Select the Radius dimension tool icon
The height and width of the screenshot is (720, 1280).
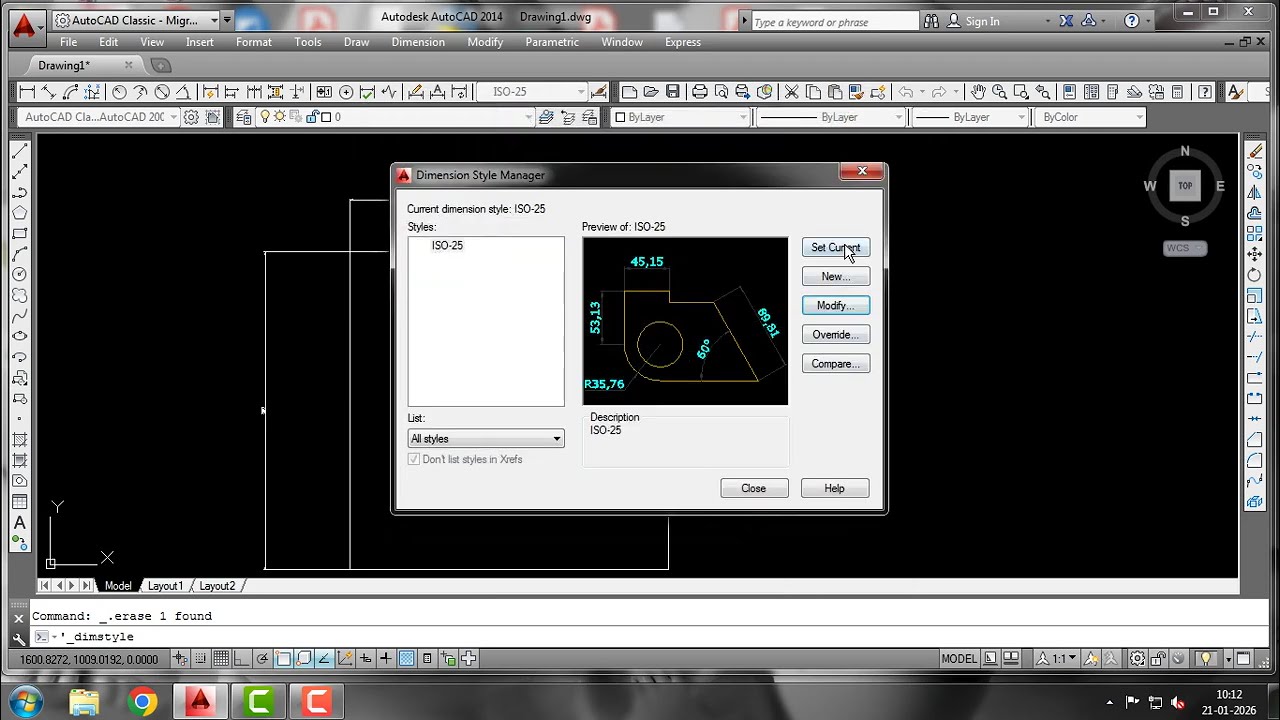[x=119, y=92]
